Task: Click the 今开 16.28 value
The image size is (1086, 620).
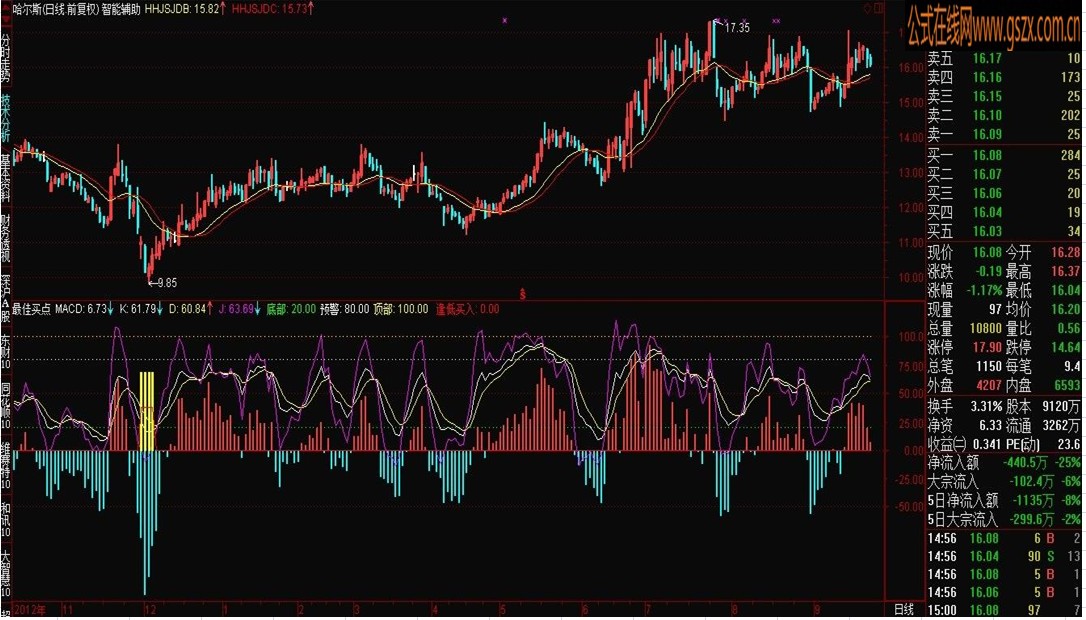Action: 1066,253
